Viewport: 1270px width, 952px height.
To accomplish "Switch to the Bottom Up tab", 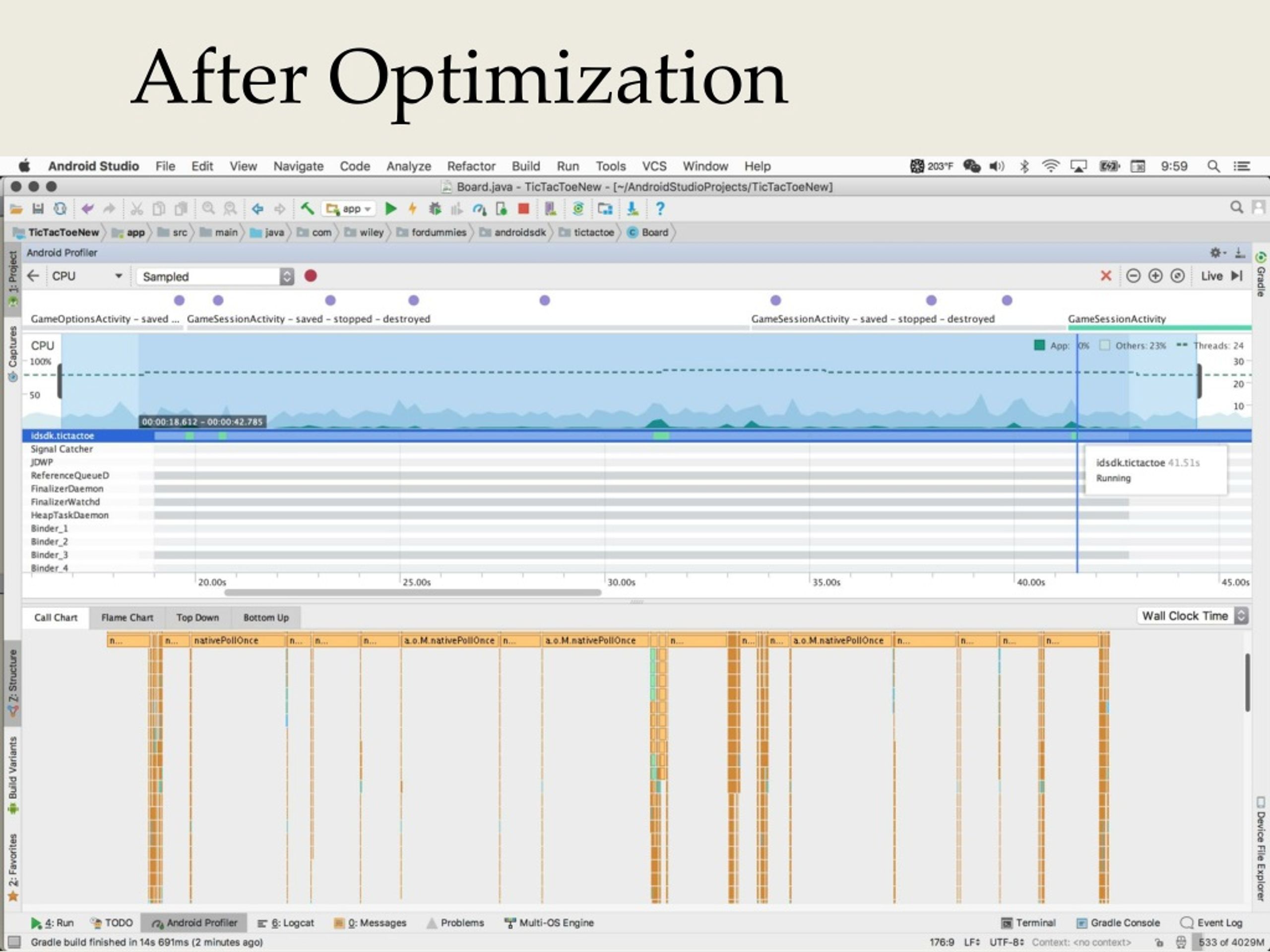I will point(266,617).
